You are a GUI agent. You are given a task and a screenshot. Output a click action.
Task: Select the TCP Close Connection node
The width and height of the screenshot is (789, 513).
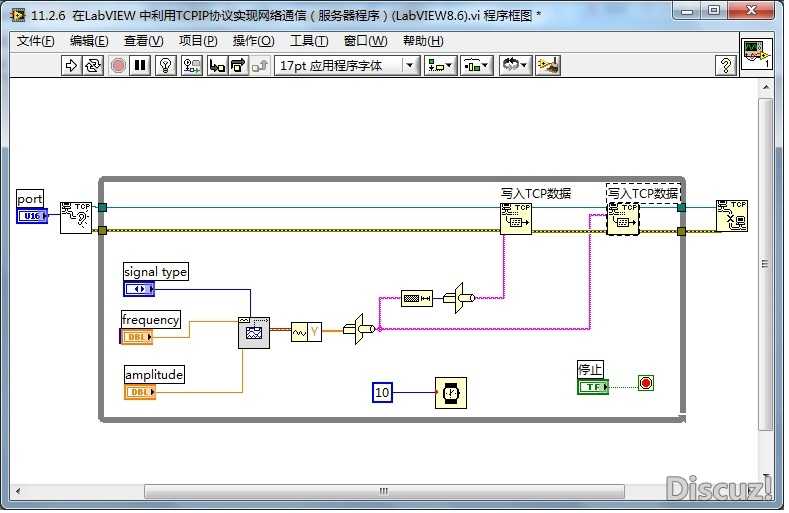(x=732, y=216)
